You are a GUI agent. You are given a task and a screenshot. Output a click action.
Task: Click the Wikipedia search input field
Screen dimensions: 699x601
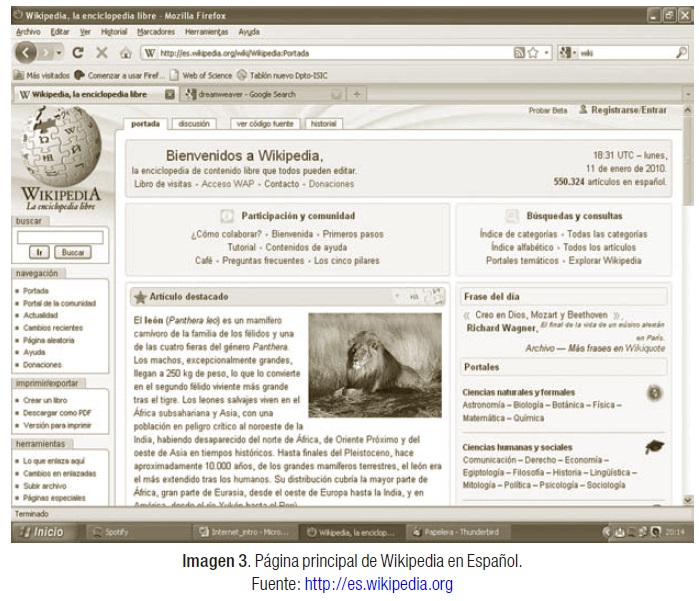tap(59, 237)
